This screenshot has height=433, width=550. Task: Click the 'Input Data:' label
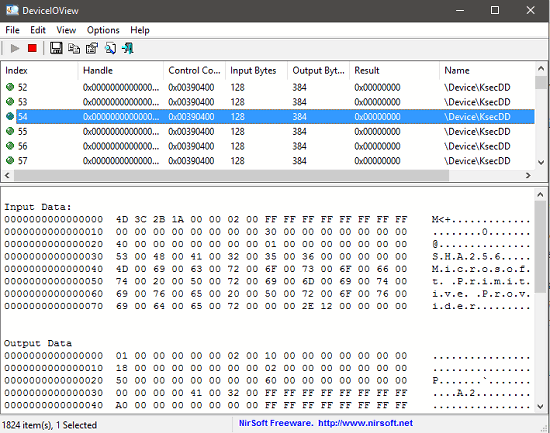click(38, 207)
